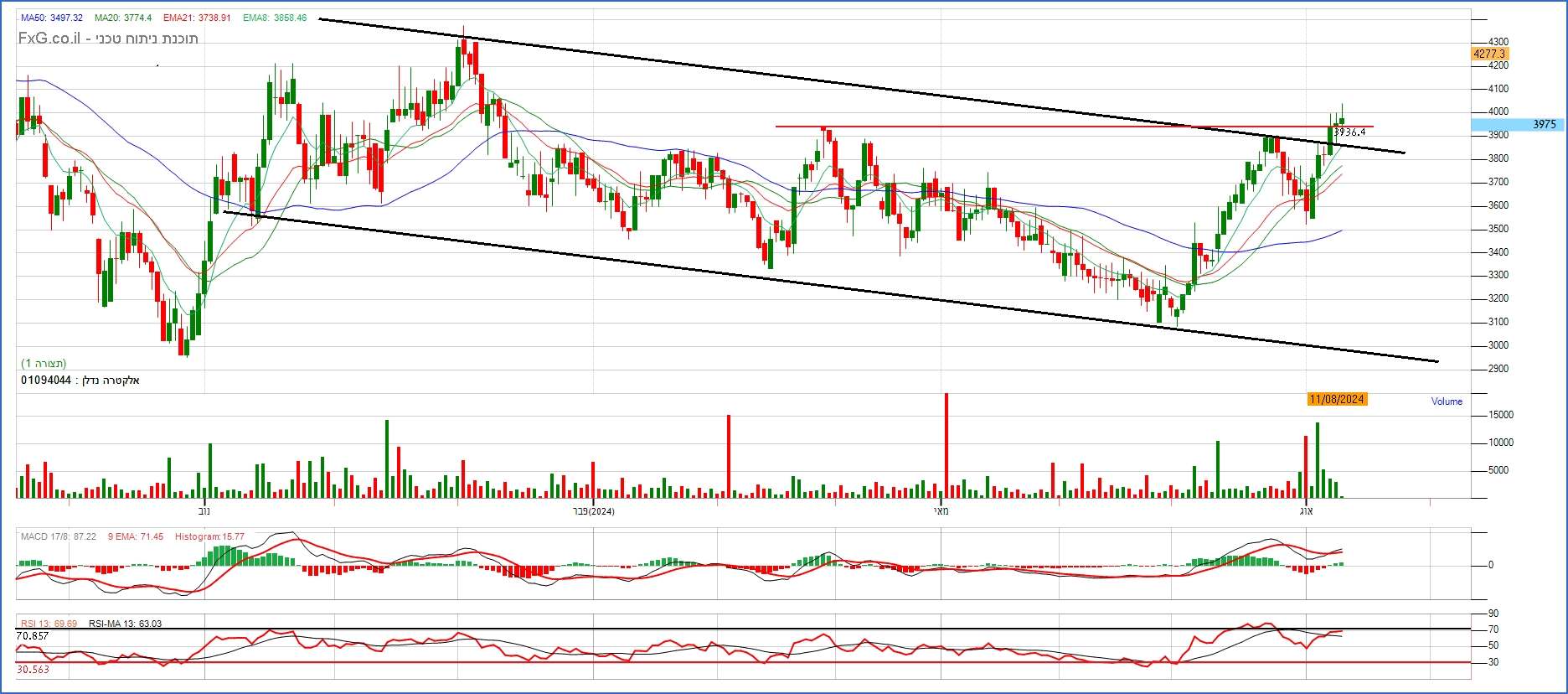The height and width of the screenshot is (694, 1568).
Task: Click the 70.857 overbought level value
Action: click(33, 636)
